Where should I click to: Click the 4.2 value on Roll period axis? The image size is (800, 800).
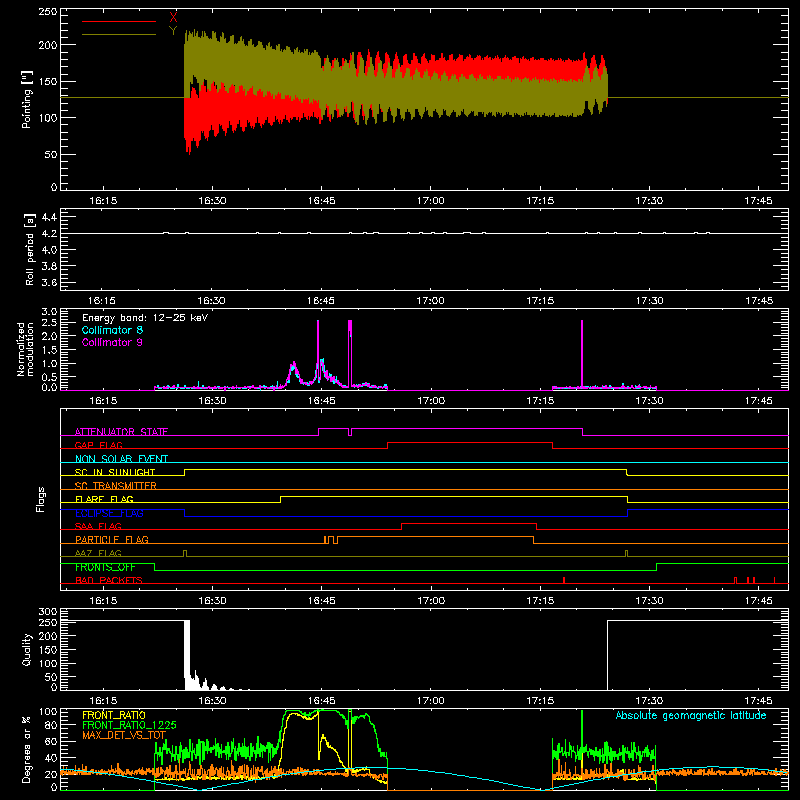[49, 234]
